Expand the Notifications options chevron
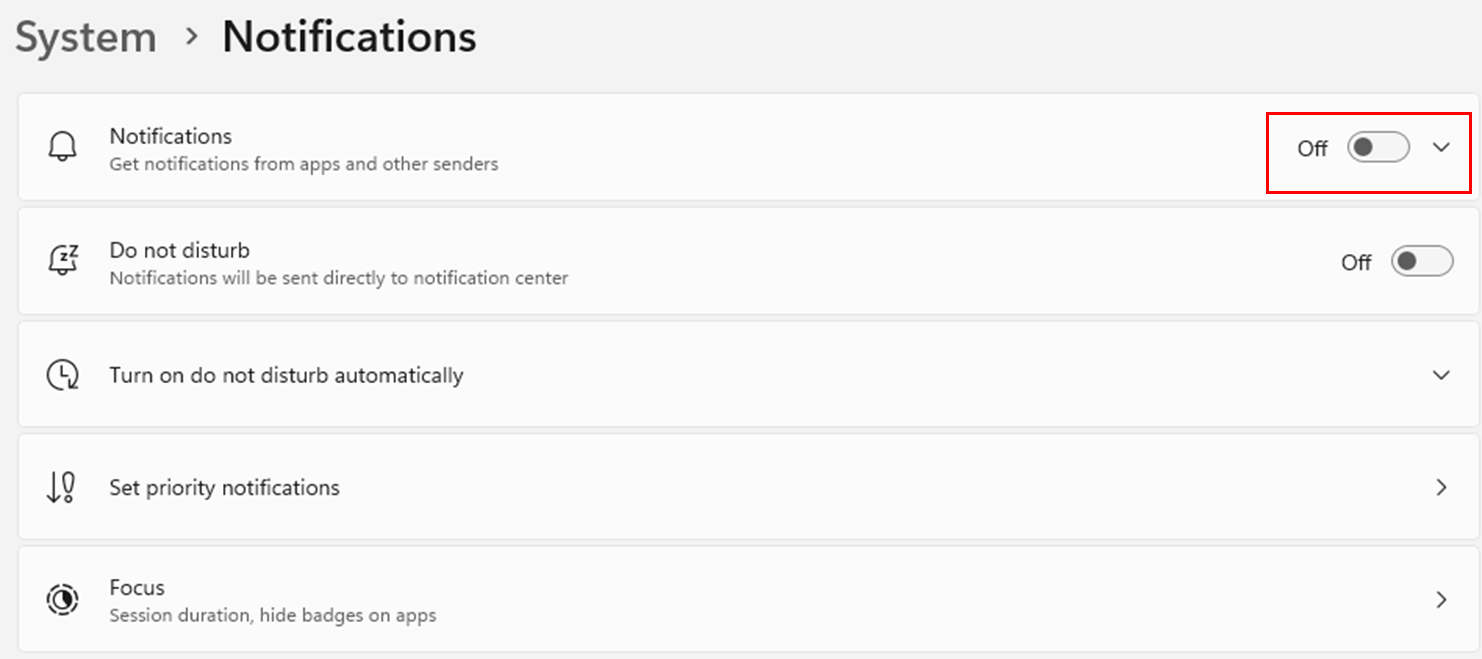1482x659 pixels. pyautogui.click(x=1441, y=148)
